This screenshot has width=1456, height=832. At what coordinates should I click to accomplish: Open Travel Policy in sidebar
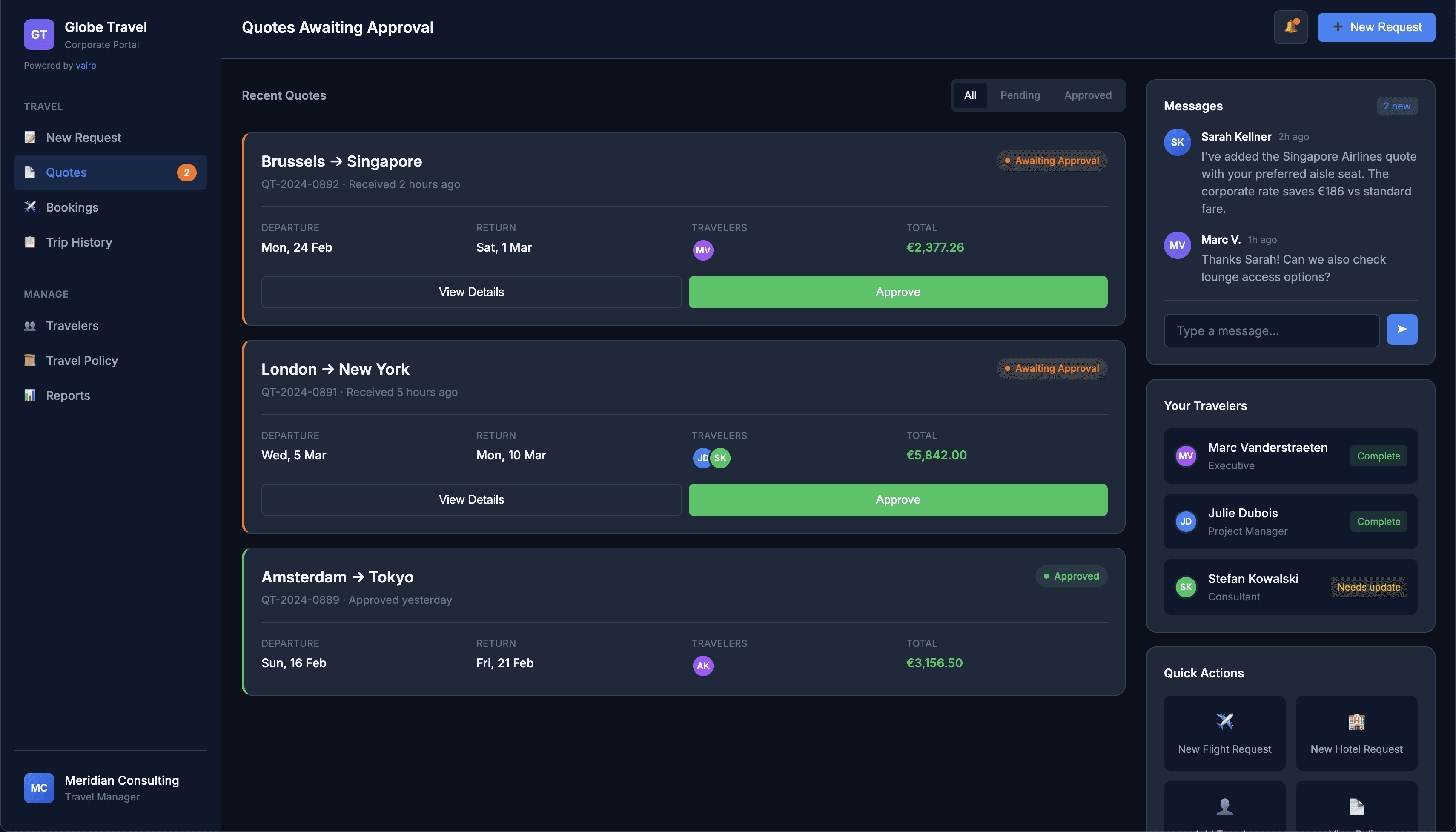click(x=82, y=361)
